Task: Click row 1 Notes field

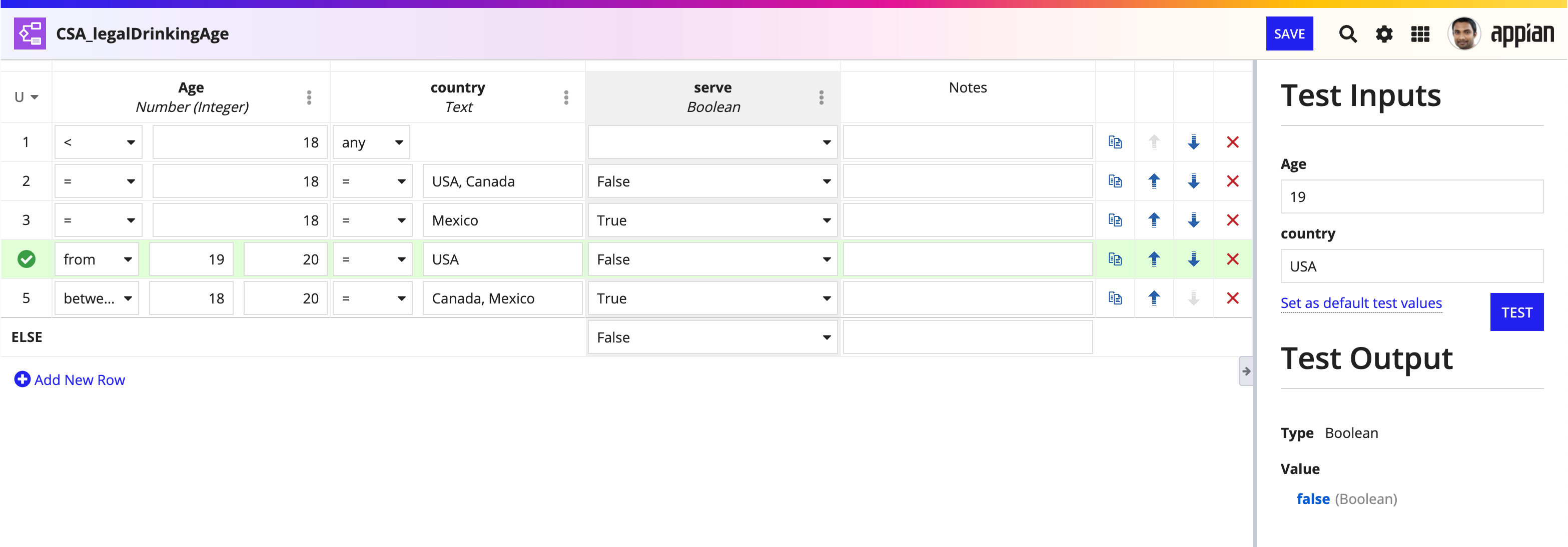Action: click(967, 142)
